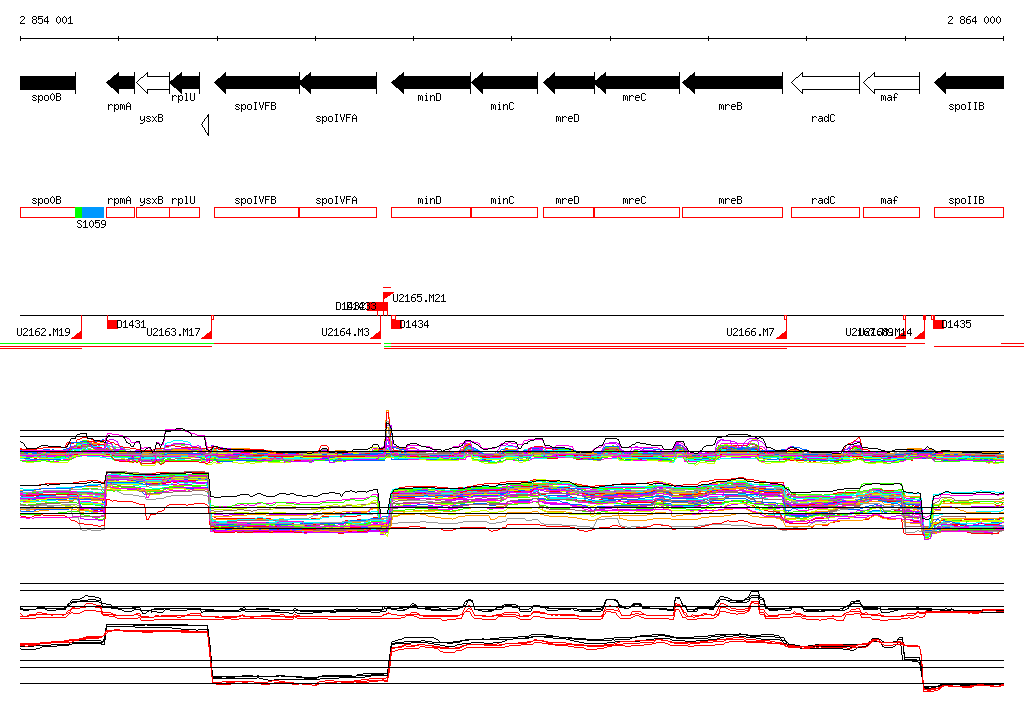Click the red outlined minD box
1024x714 pixels.
[x=431, y=212]
